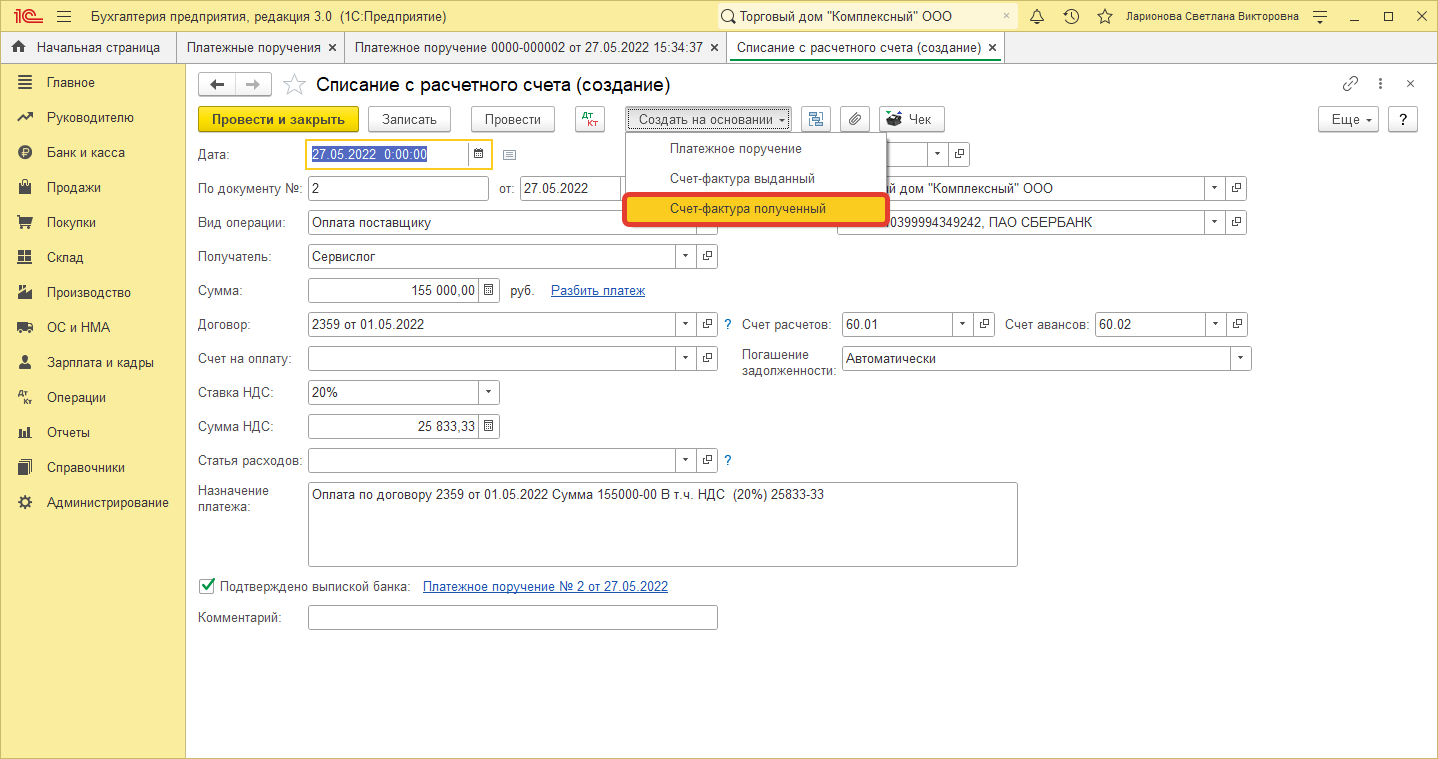Image resolution: width=1438 pixels, height=759 pixels.
Task: Go back with the left arrow button
Action: (217, 85)
